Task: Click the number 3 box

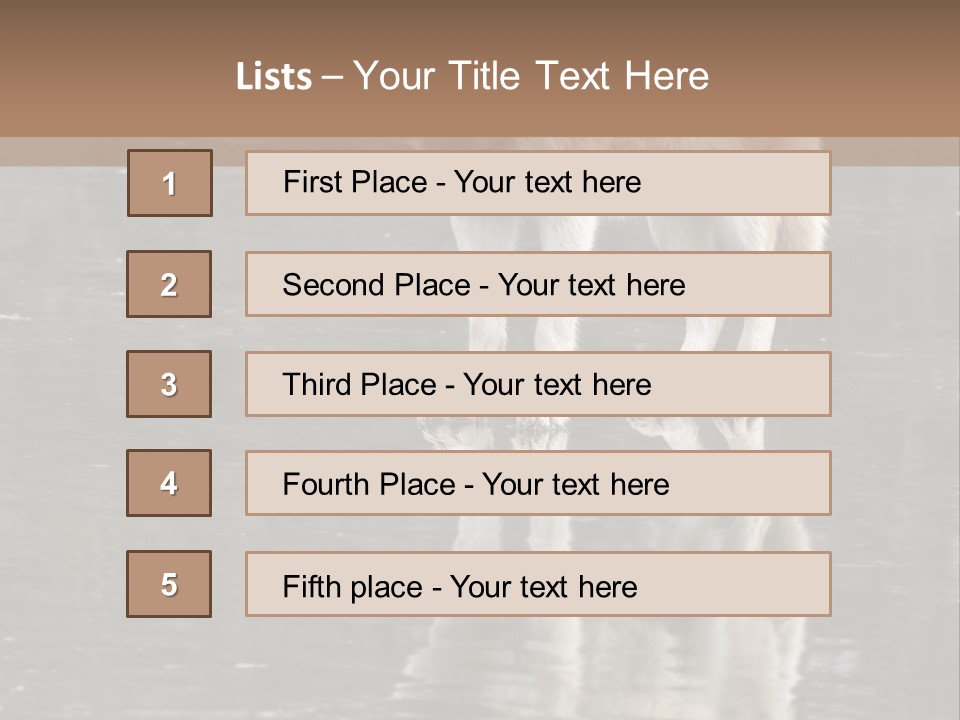Action: (x=169, y=384)
